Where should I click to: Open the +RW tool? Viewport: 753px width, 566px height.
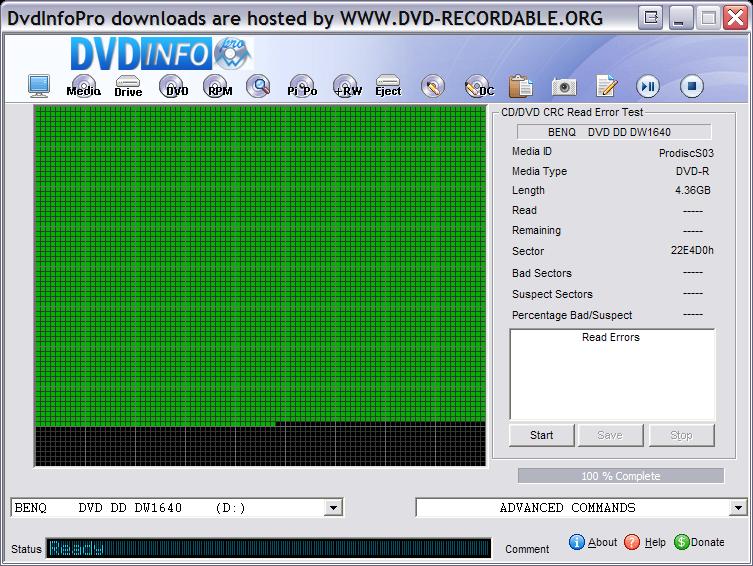click(347, 86)
